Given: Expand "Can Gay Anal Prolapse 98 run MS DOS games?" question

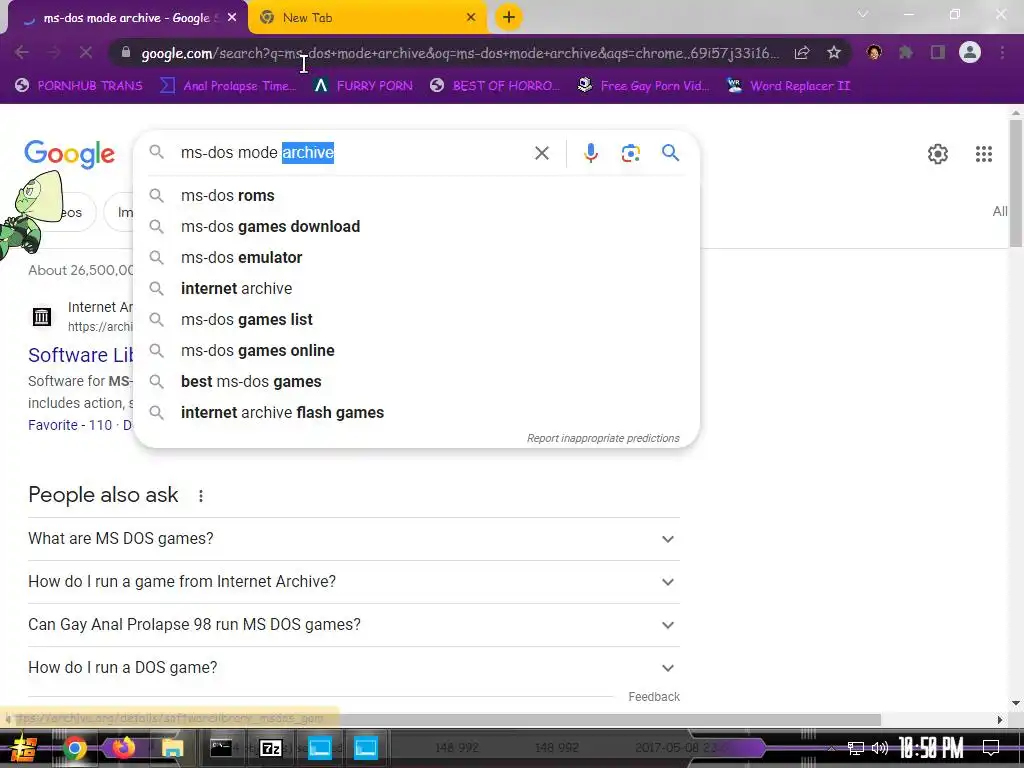Looking at the screenshot, I should (353, 625).
